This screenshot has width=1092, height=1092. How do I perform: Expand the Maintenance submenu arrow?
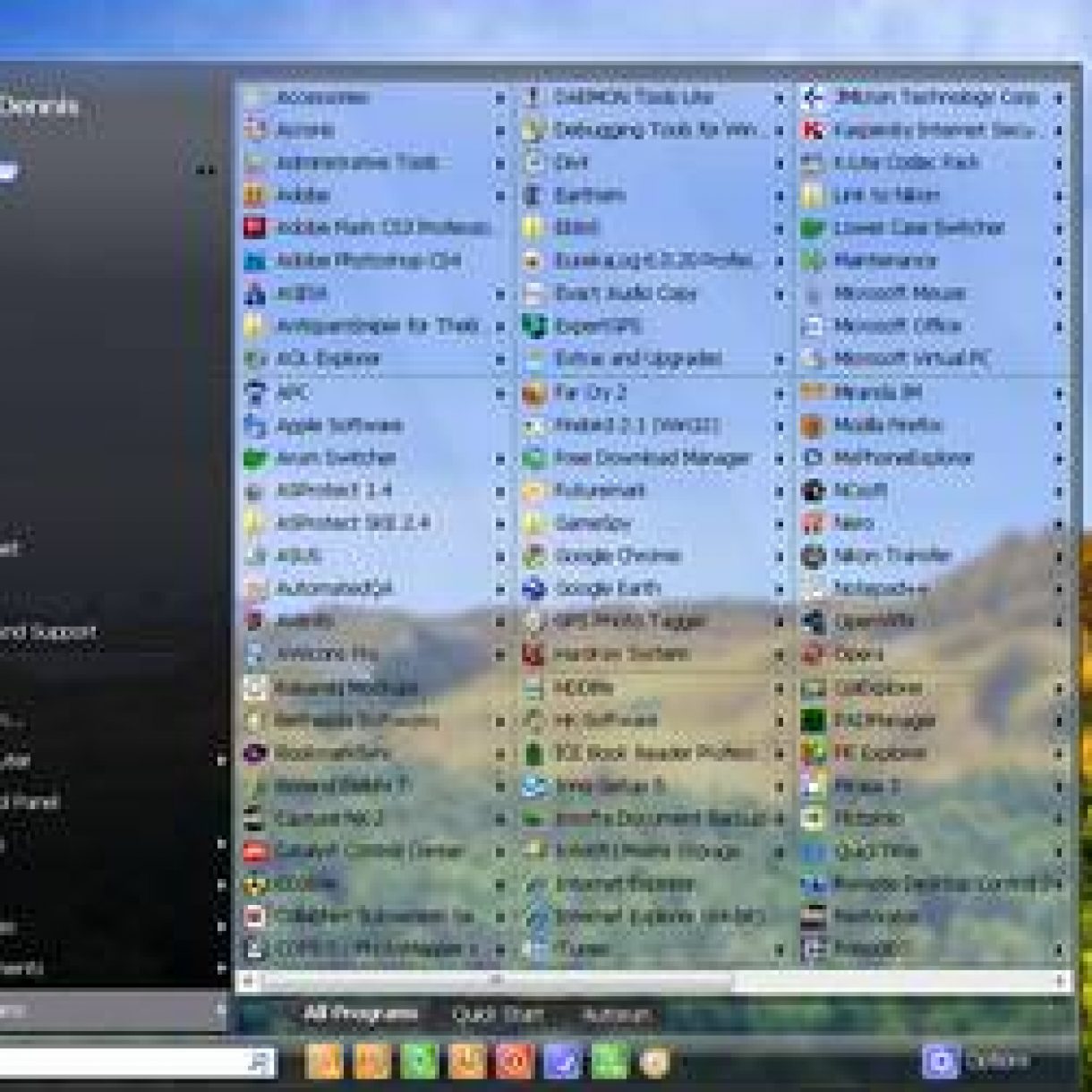tap(1058, 261)
